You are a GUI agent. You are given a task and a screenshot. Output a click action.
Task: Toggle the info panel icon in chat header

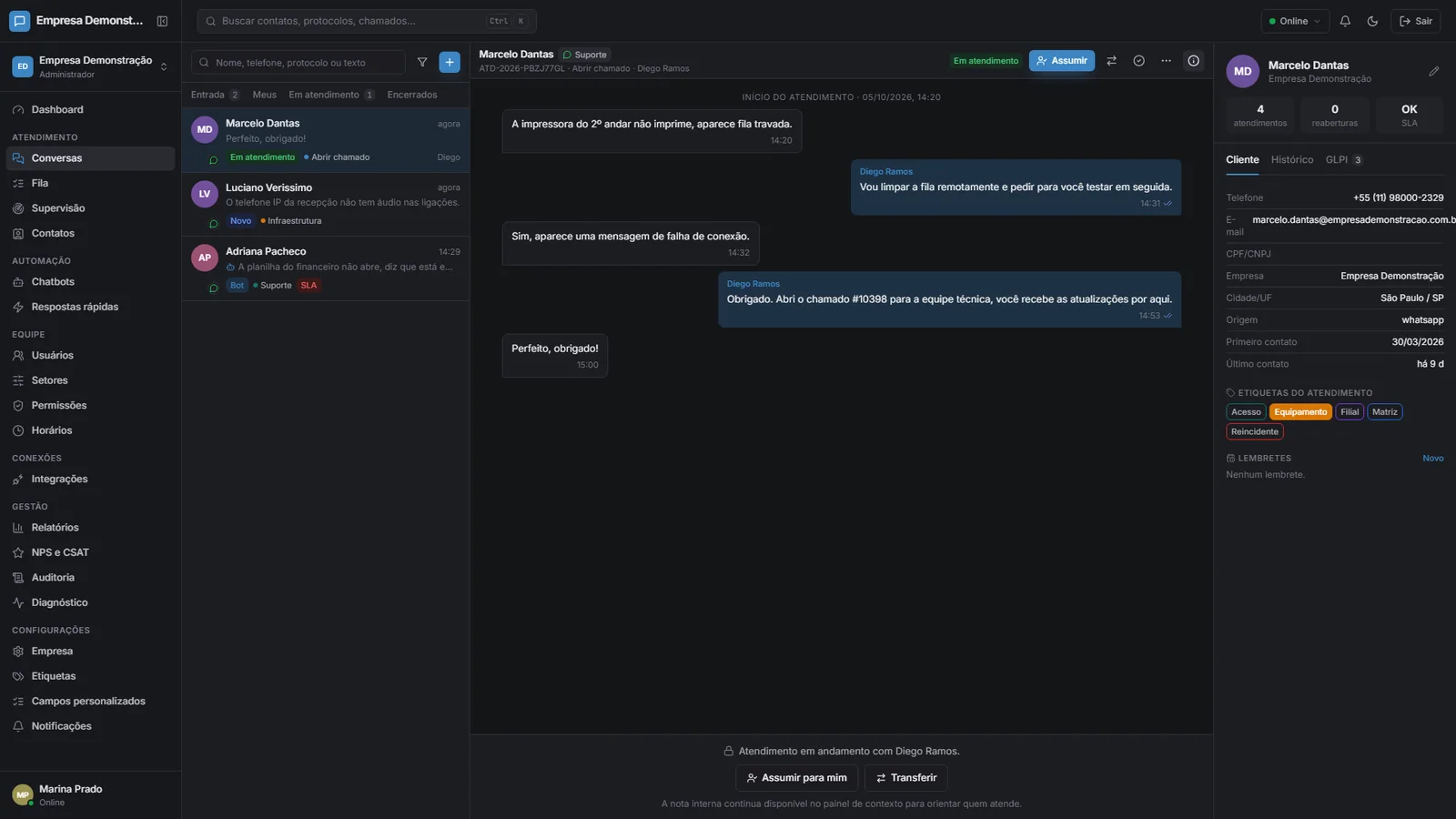[x=1193, y=61]
